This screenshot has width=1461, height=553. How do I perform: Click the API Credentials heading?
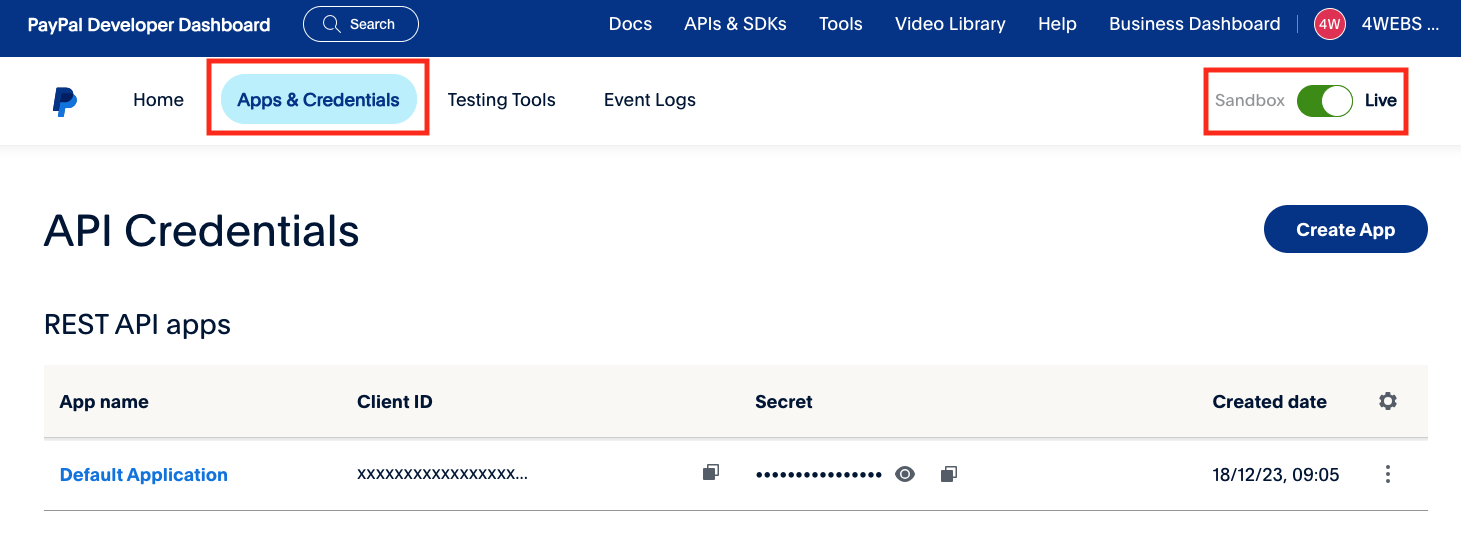point(201,231)
